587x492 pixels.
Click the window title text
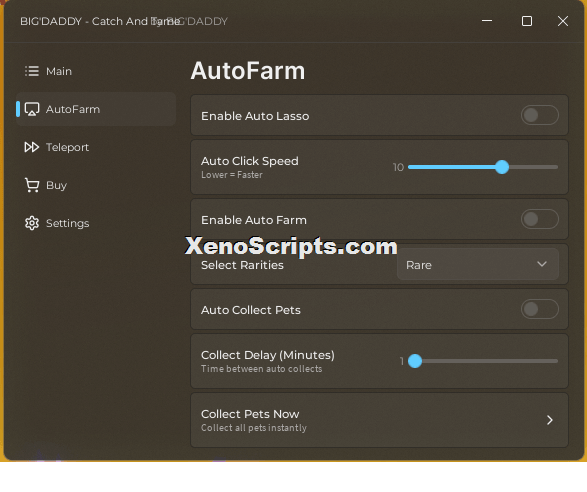click(x=100, y=21)
